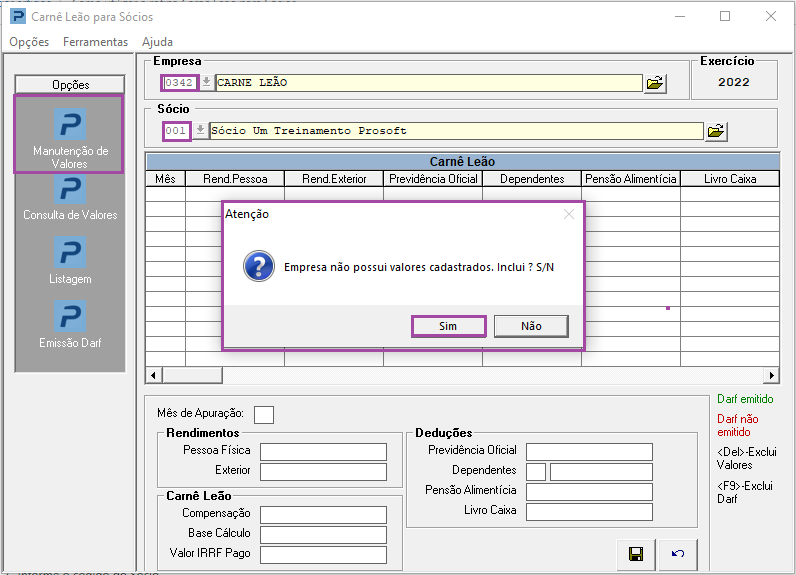Image resolution: width=796 pixels, height=575 pixels.
Task: Click the CARNE LEÃO company name field
Action: (429, 82)
